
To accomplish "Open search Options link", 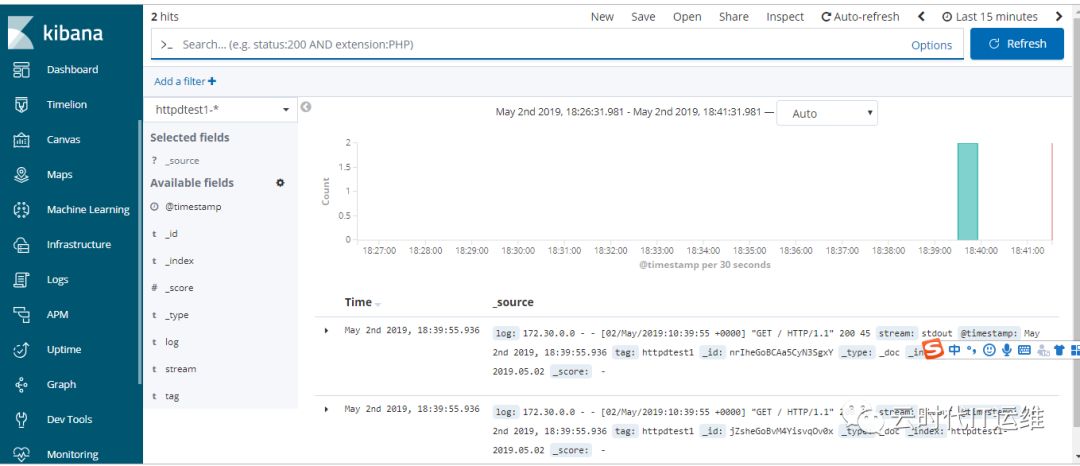I will point(931,45).
